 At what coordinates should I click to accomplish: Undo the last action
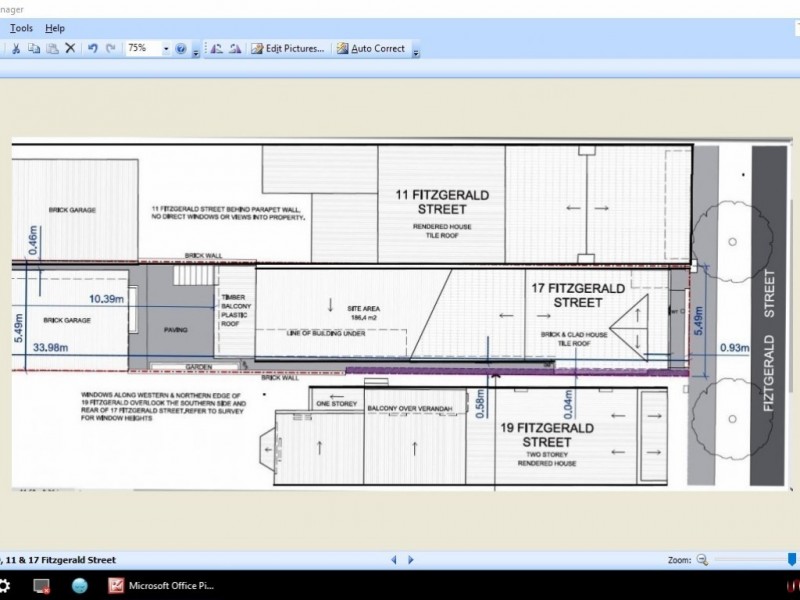[x=92, y=48]
